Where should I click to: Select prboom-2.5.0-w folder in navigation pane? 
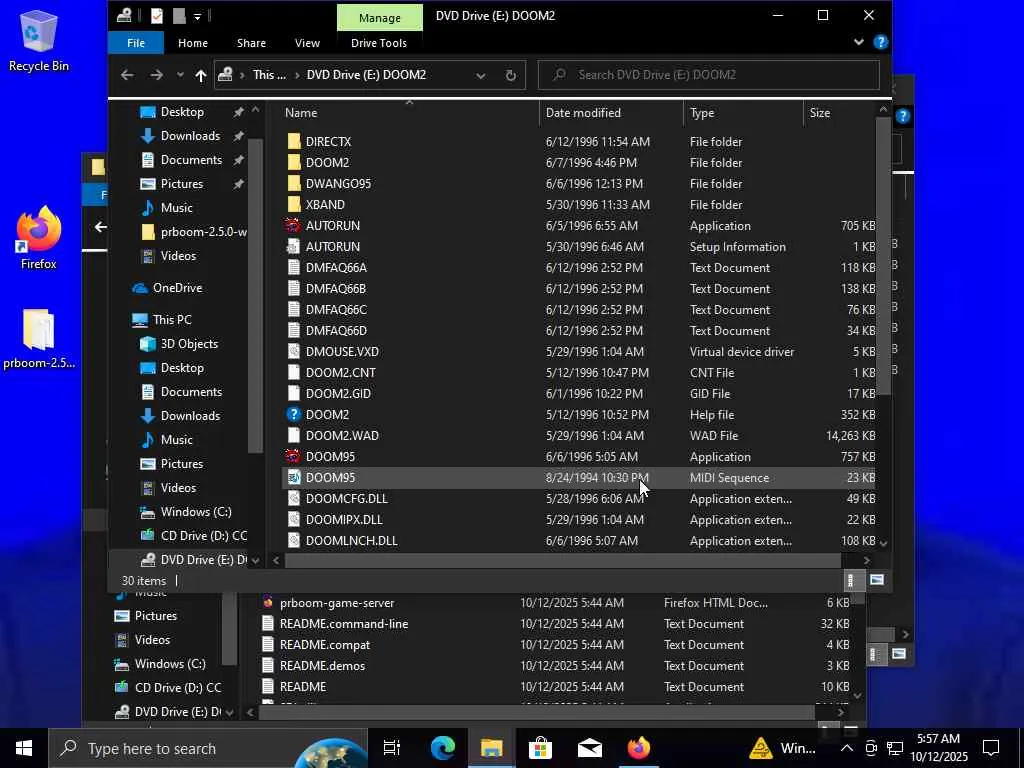tap(203, 232)
